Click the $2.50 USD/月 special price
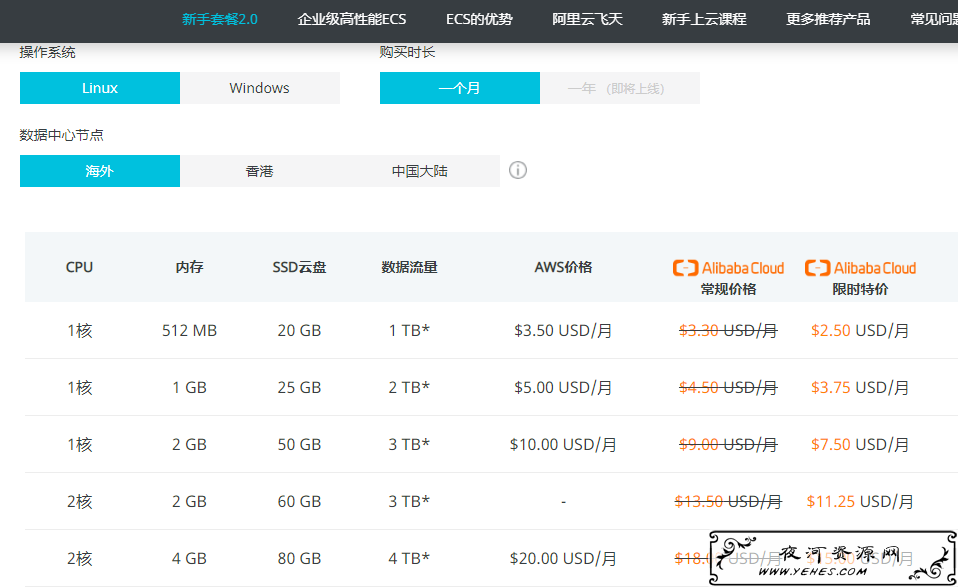Screen dimensions: 958x587 point(860,330)
